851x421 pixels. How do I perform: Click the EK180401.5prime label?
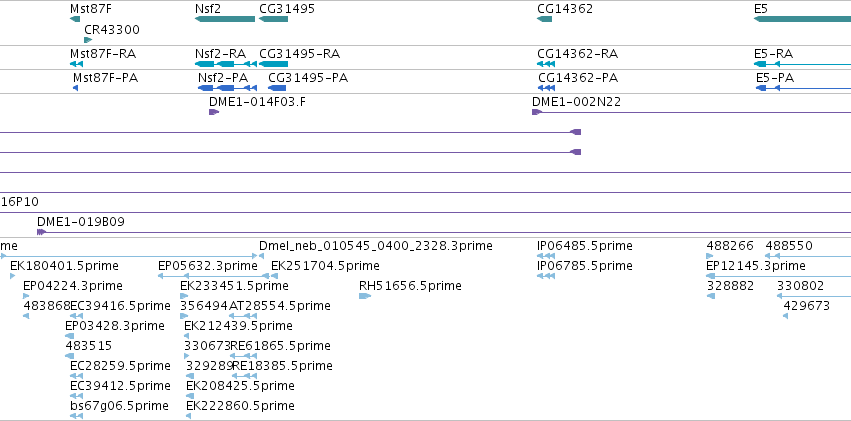tap(64, 265)
